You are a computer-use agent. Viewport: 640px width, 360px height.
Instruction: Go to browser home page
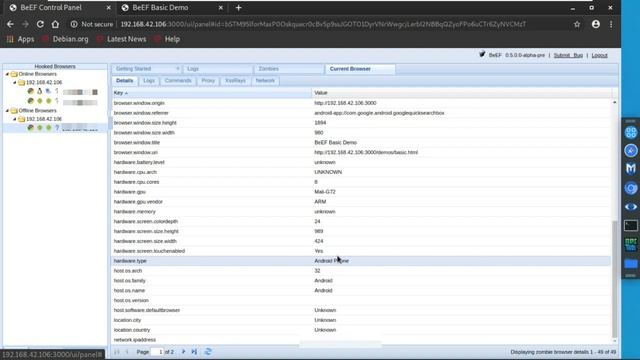(55, 24)
